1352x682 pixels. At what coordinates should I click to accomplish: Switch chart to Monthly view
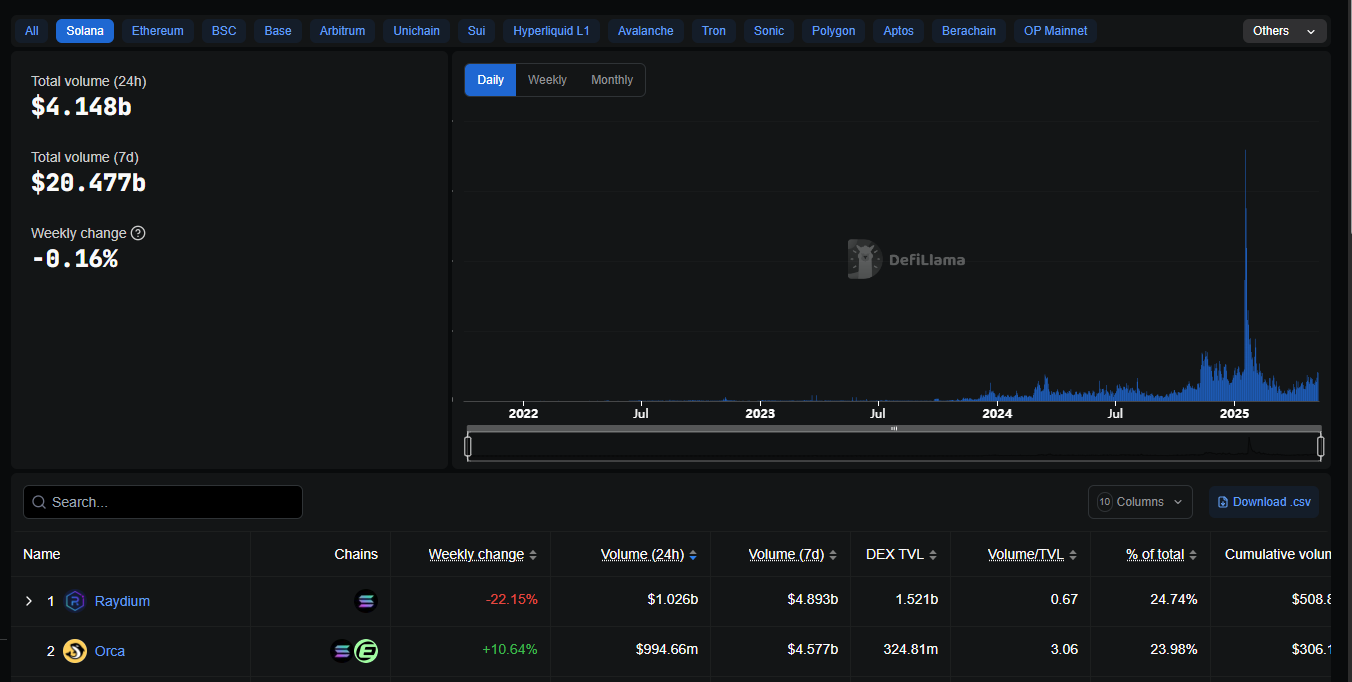[612, 80]
